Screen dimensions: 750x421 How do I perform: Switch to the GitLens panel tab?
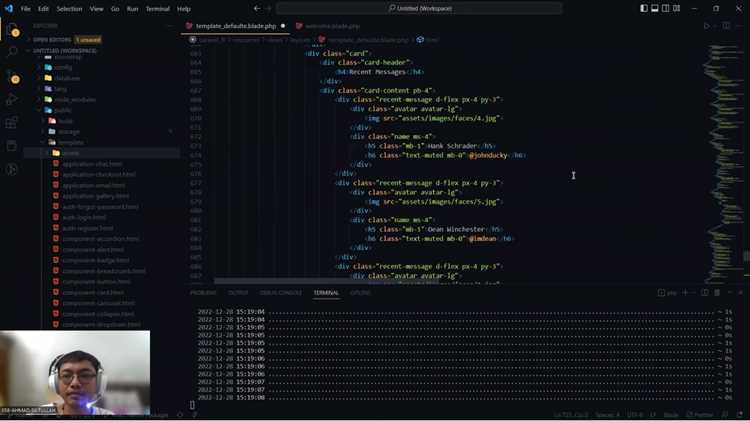coord(360,293)
